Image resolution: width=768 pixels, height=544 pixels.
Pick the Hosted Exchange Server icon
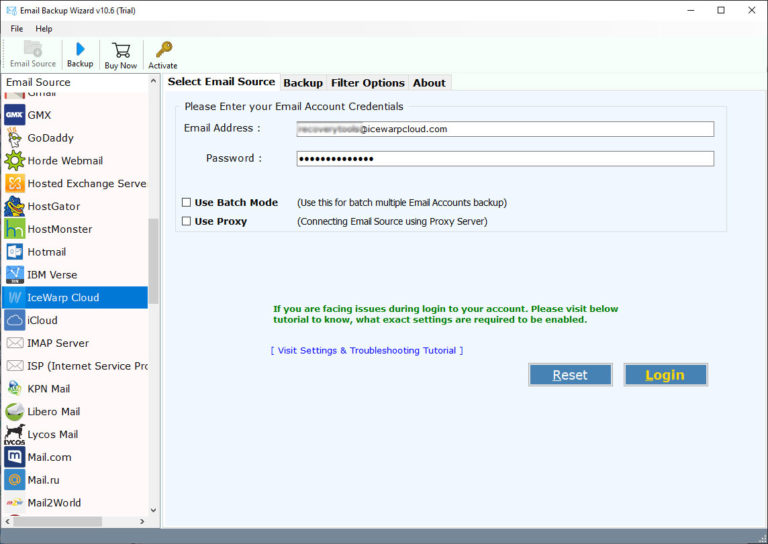[x=15, y=183]
